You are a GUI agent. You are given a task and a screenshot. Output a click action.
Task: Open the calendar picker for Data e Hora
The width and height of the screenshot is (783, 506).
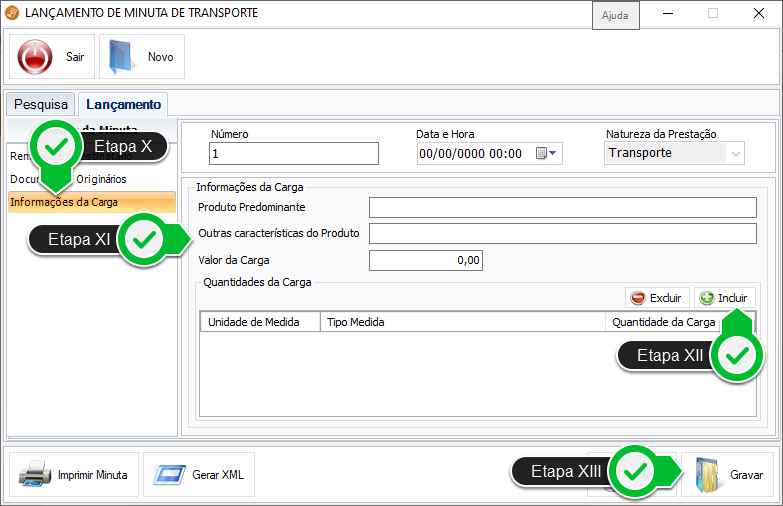point(546,154)
